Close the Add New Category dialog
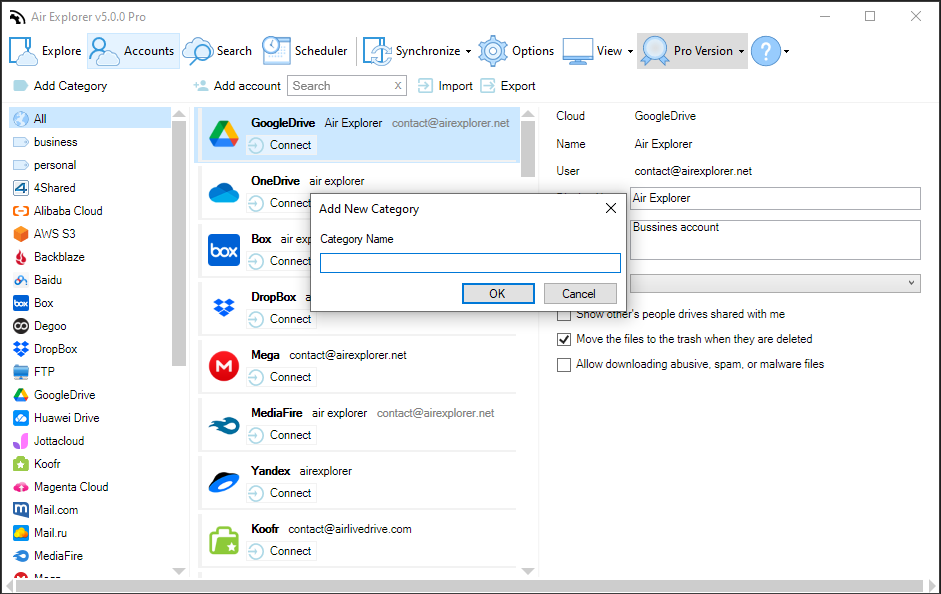Image resolution: width=941 pixels, height=594 pixels. (x=611, y=208)
